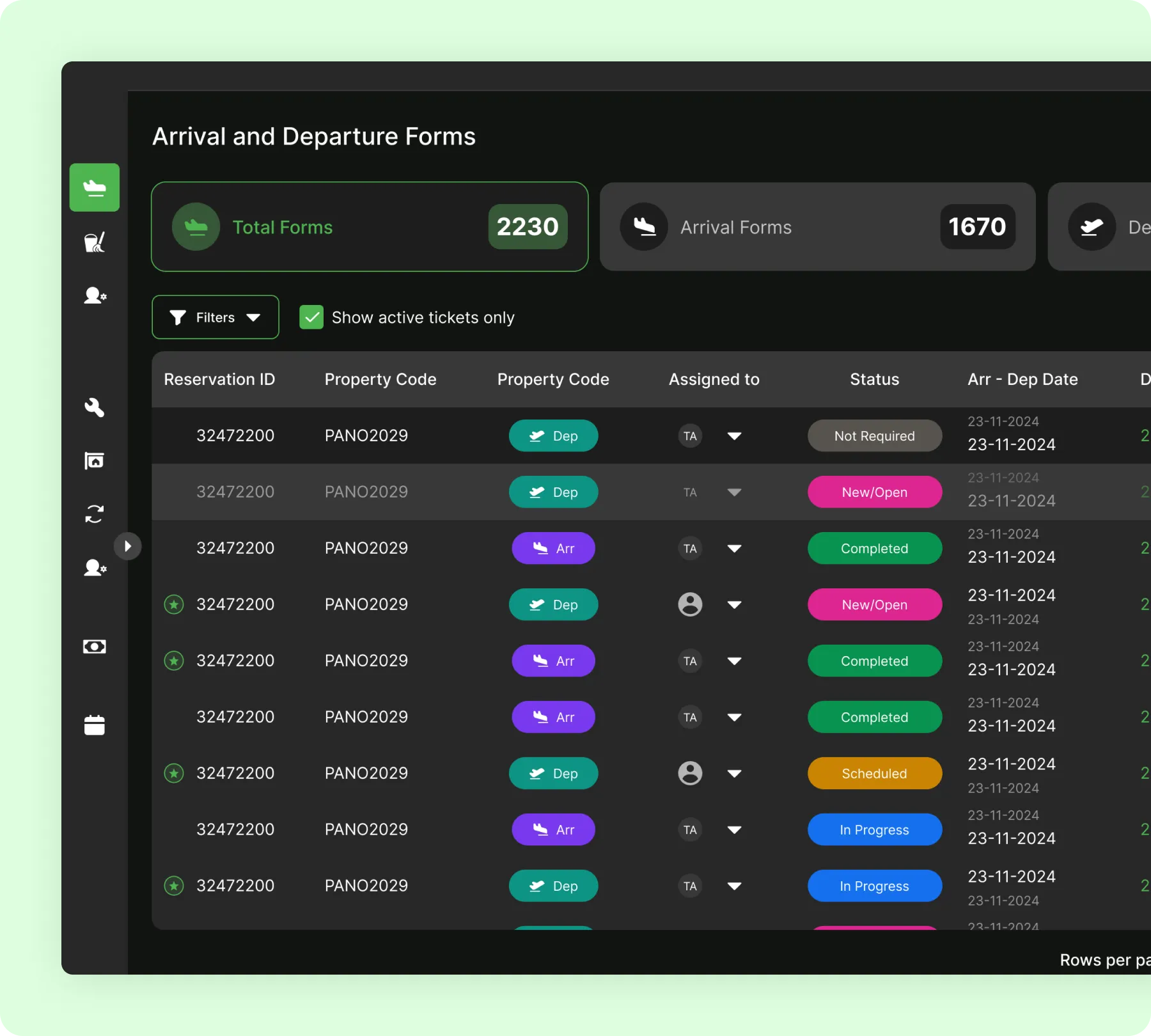Click the New/Open pill in the greyed row
This screenshot has width=1151, height=1036.
875,492
